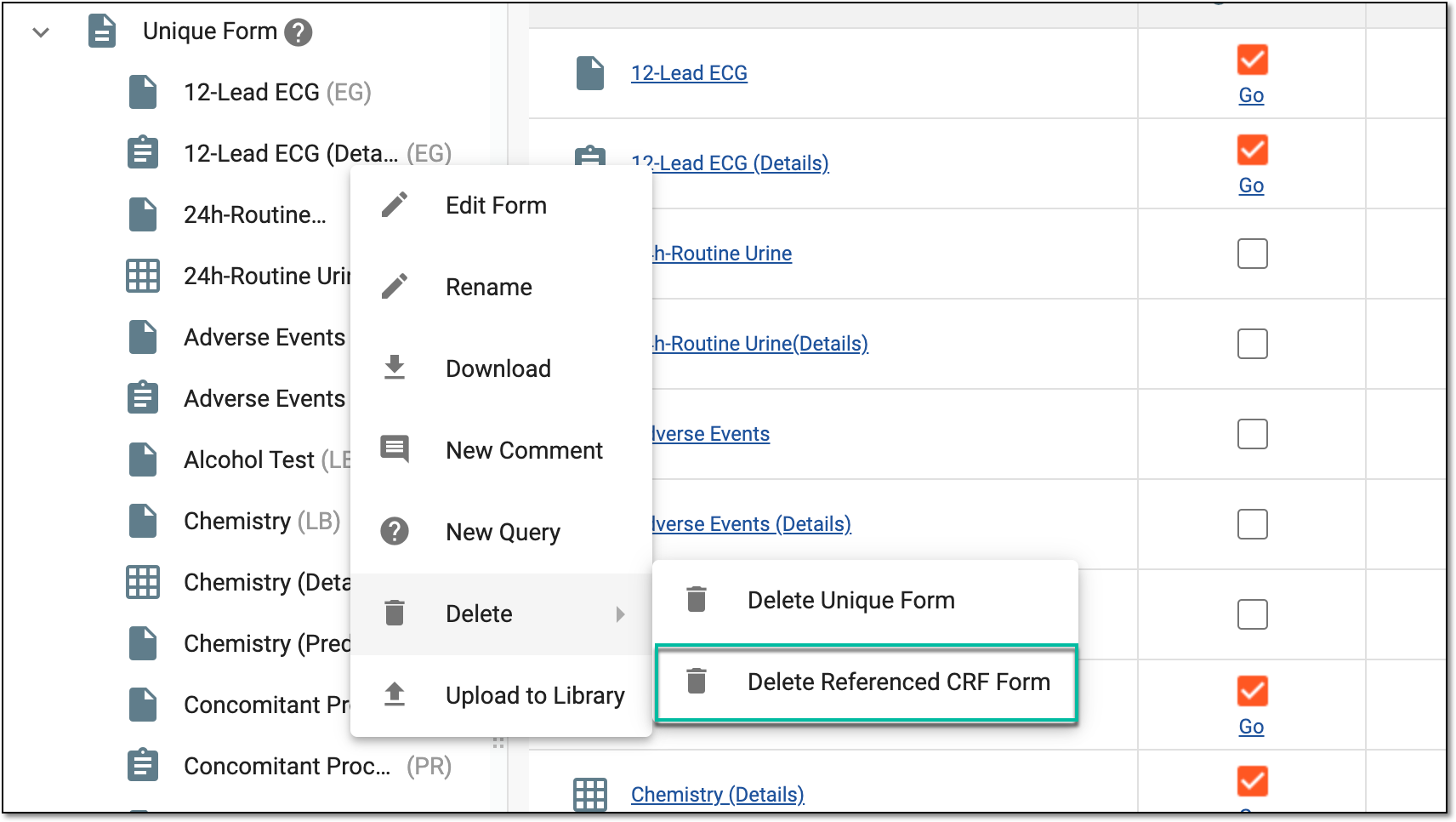The image size is (1456, 822).
Task: Click the upload arrow icon for Upload to Library
Action: click(395, 694)
